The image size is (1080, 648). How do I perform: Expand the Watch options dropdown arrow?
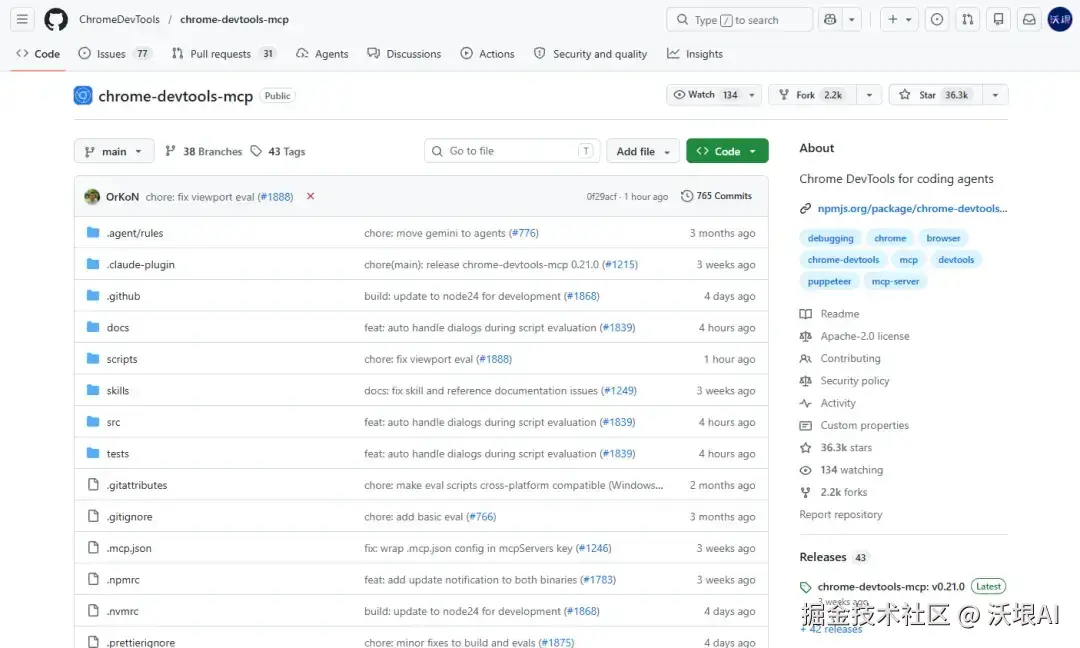[x=752, y=95]
